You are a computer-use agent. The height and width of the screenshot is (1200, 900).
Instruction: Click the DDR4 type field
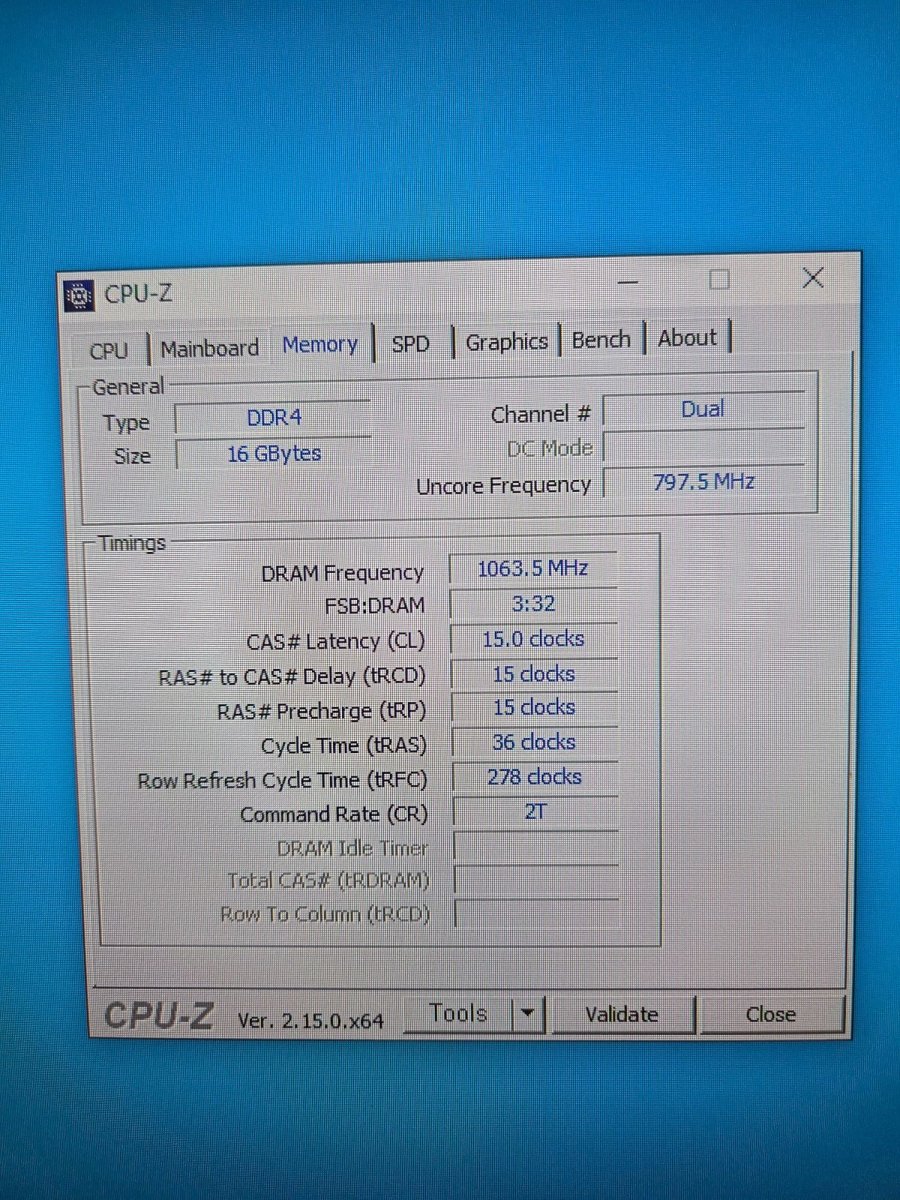(x=273, y=419)
